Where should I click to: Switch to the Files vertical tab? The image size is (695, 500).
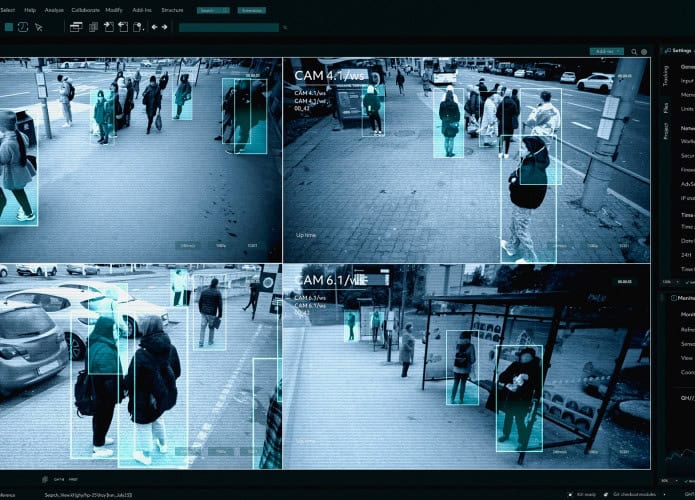coord(666,106)
